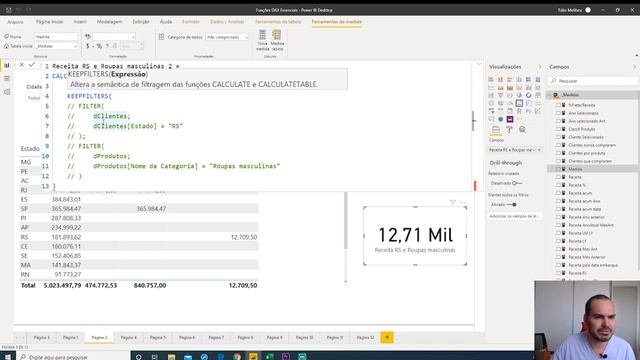Click Adicionar os campos de drill-through

click(515, 216)
